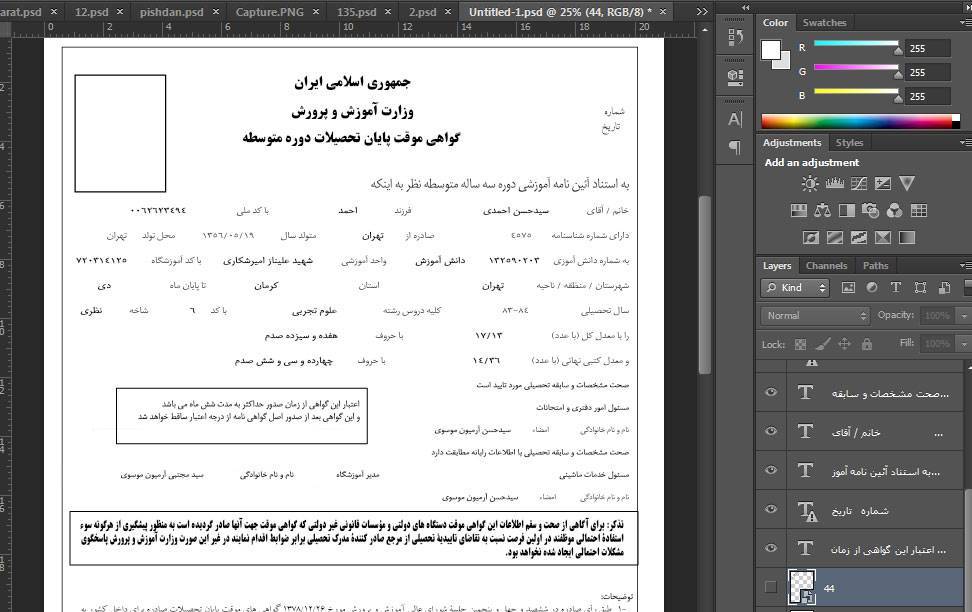Screen dimensions: 972x612
Task: Open the collapsed Paragraph panel icon
Action: [x=735, y=148]
